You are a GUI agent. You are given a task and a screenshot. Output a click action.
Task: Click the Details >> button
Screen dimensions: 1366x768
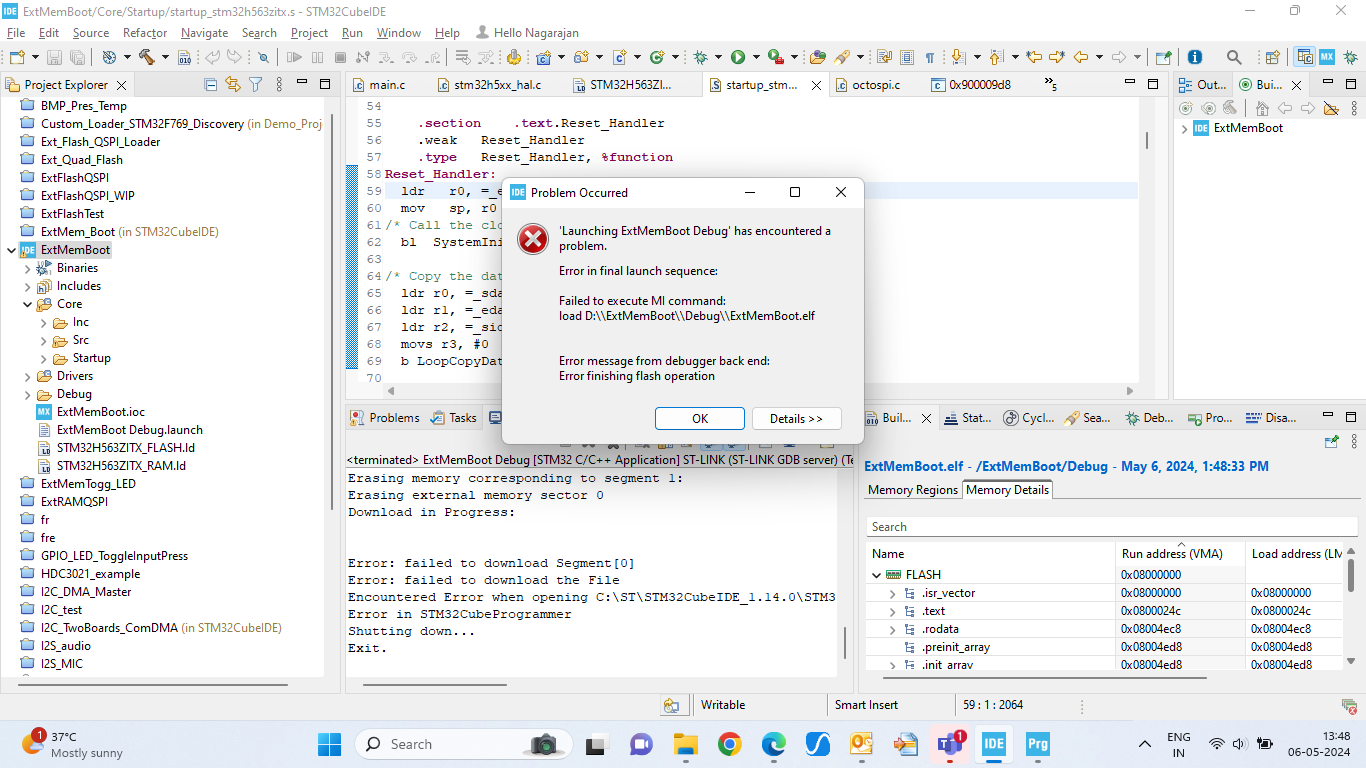796,419
